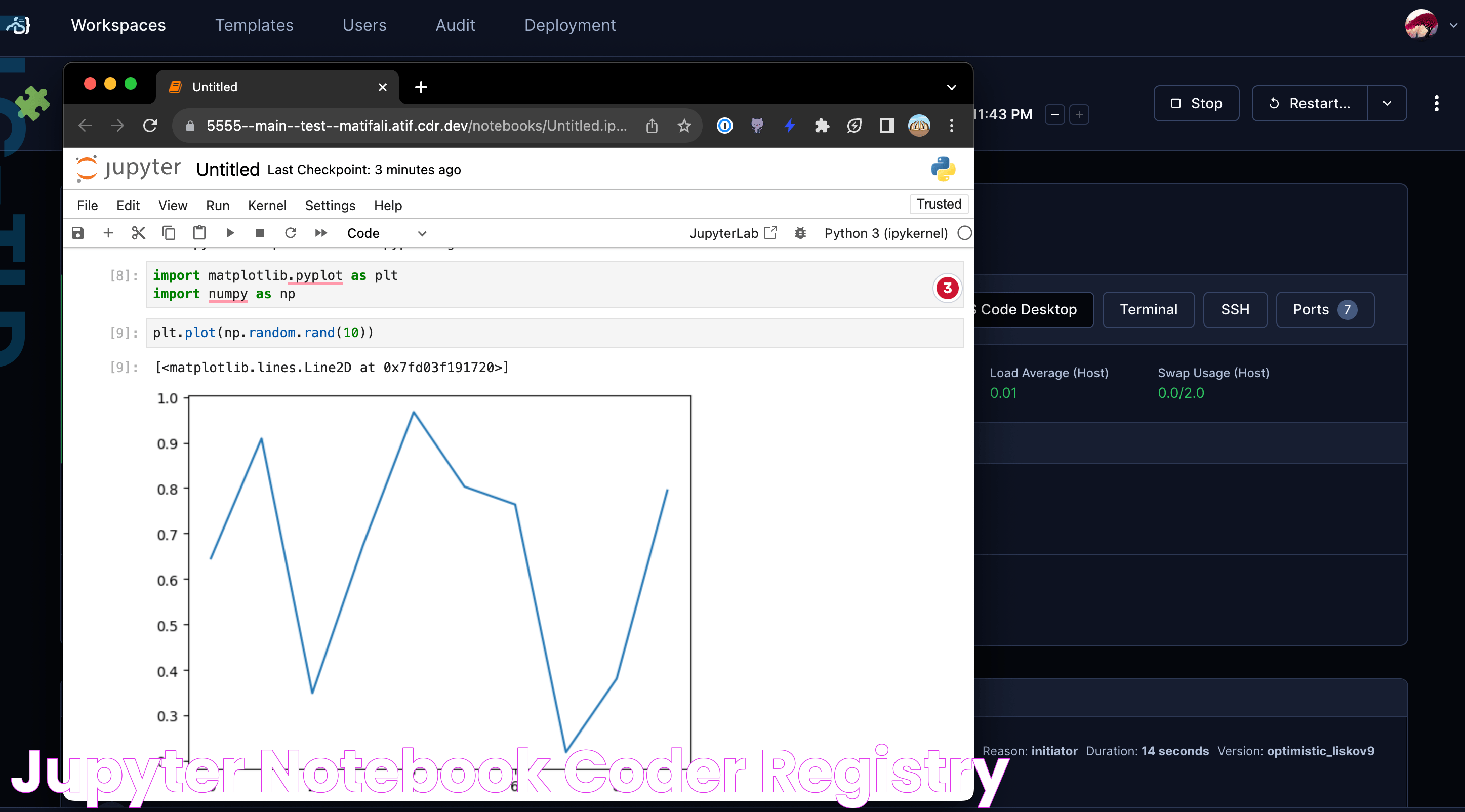Click the Python 3 (ipykernel) kernel name
1465x812 pixels.
[x=886, y=233]
